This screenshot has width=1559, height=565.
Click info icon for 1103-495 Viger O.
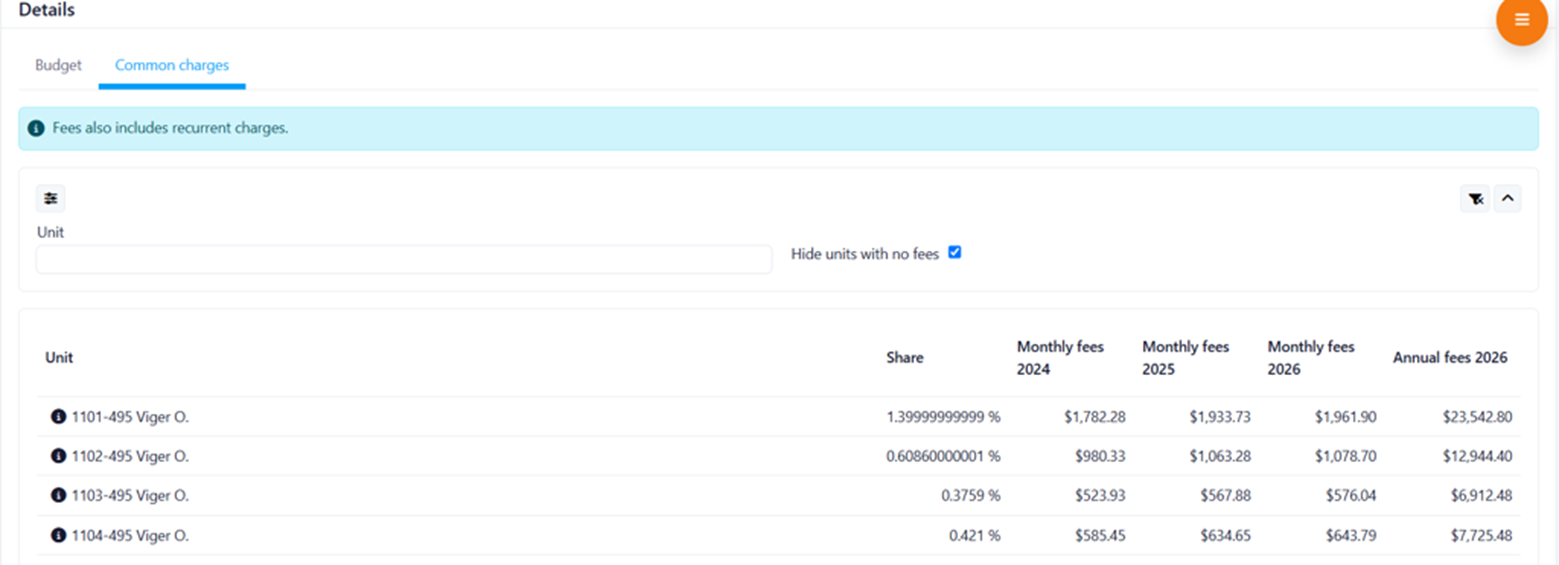tap(58, 496)
